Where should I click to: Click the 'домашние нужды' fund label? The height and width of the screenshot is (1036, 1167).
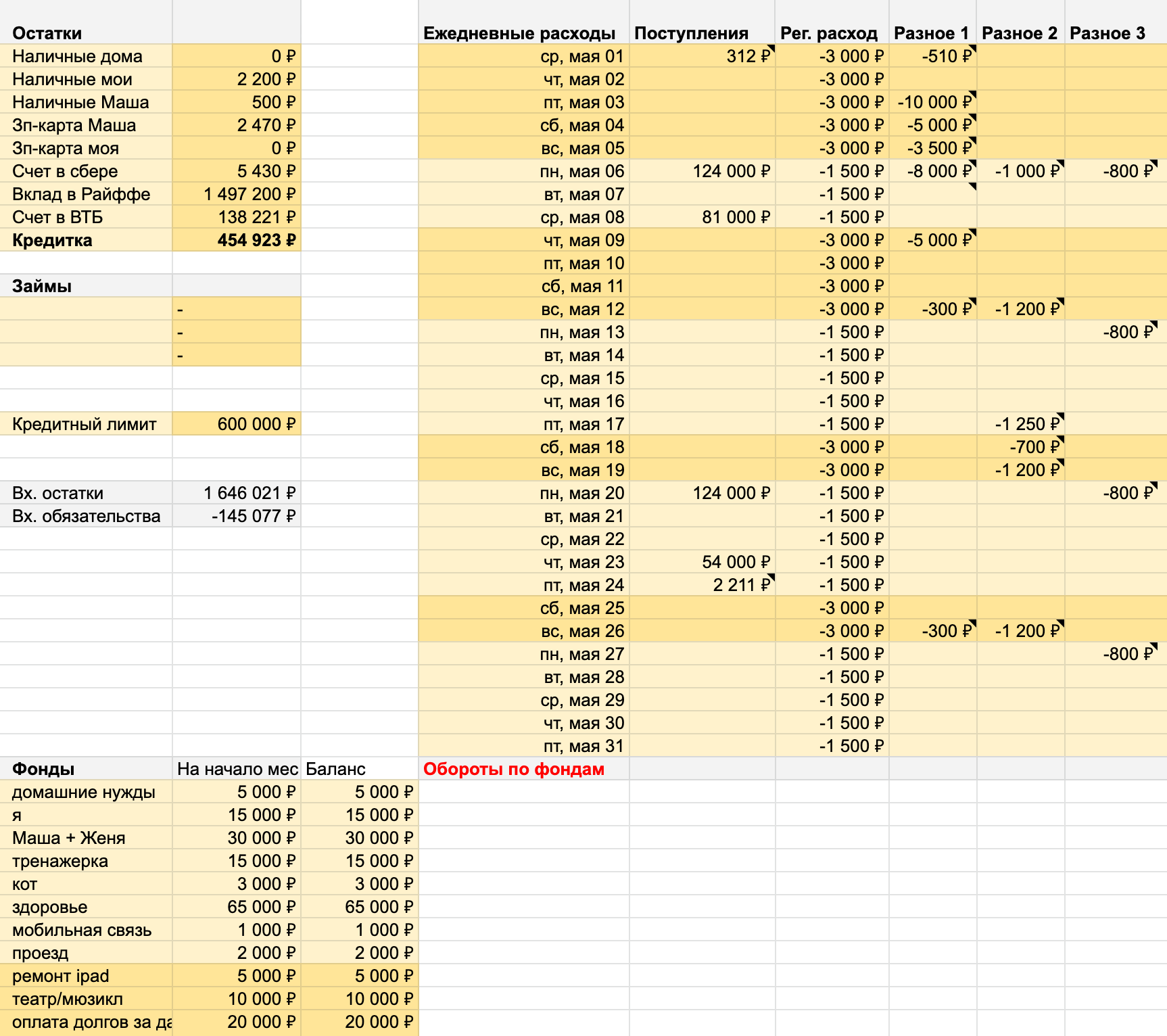(x=86, y=792)
